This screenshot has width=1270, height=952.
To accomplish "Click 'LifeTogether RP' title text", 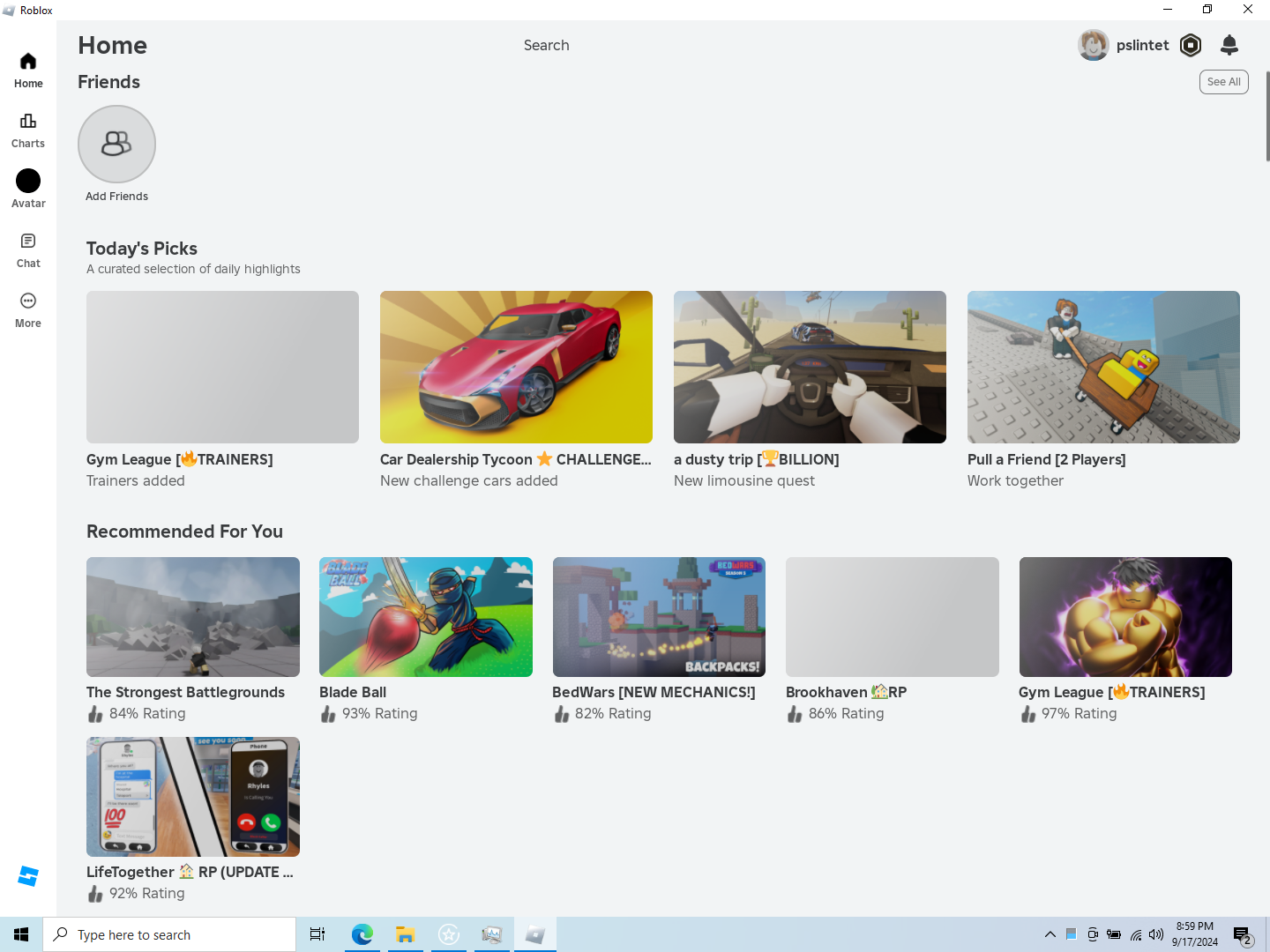I will tap(190, 872).
